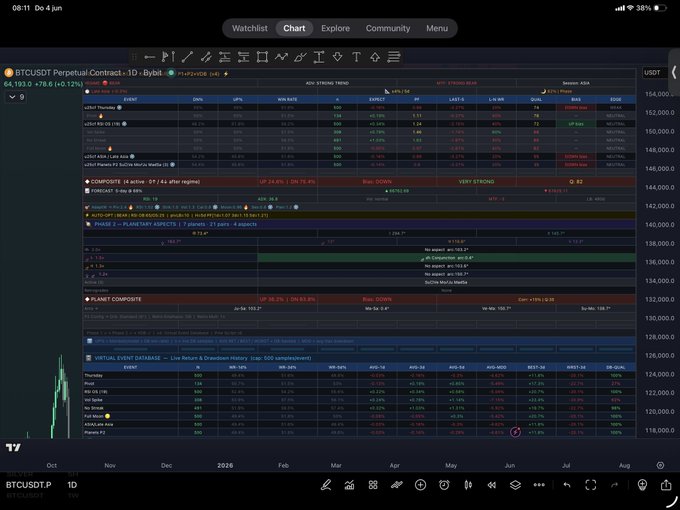Screen dimensions: 680x510
Task: Collapse the indicator legend showing 9
Action: pos(16,97)
